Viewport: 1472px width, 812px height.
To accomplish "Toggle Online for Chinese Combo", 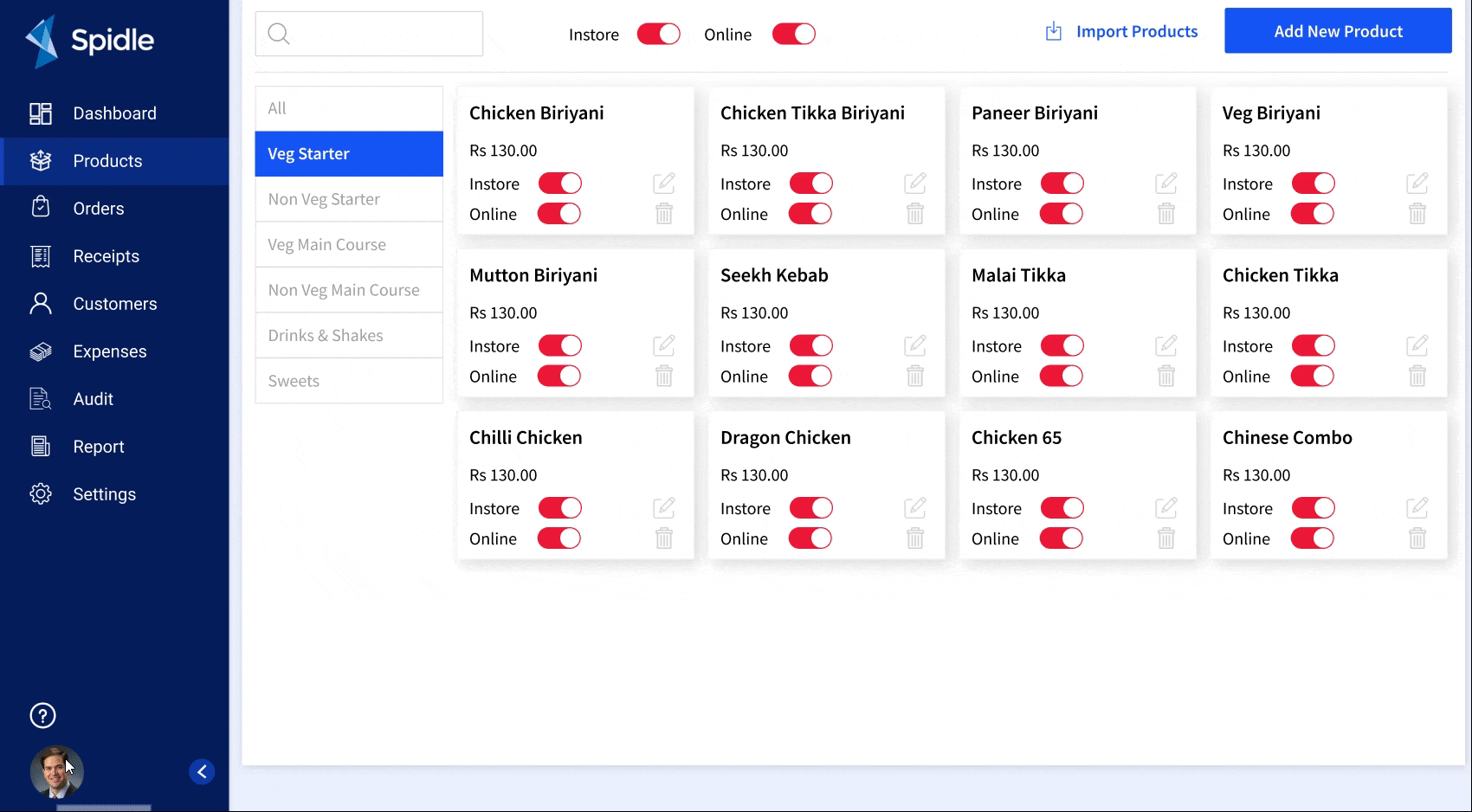I will point(1313,538).
